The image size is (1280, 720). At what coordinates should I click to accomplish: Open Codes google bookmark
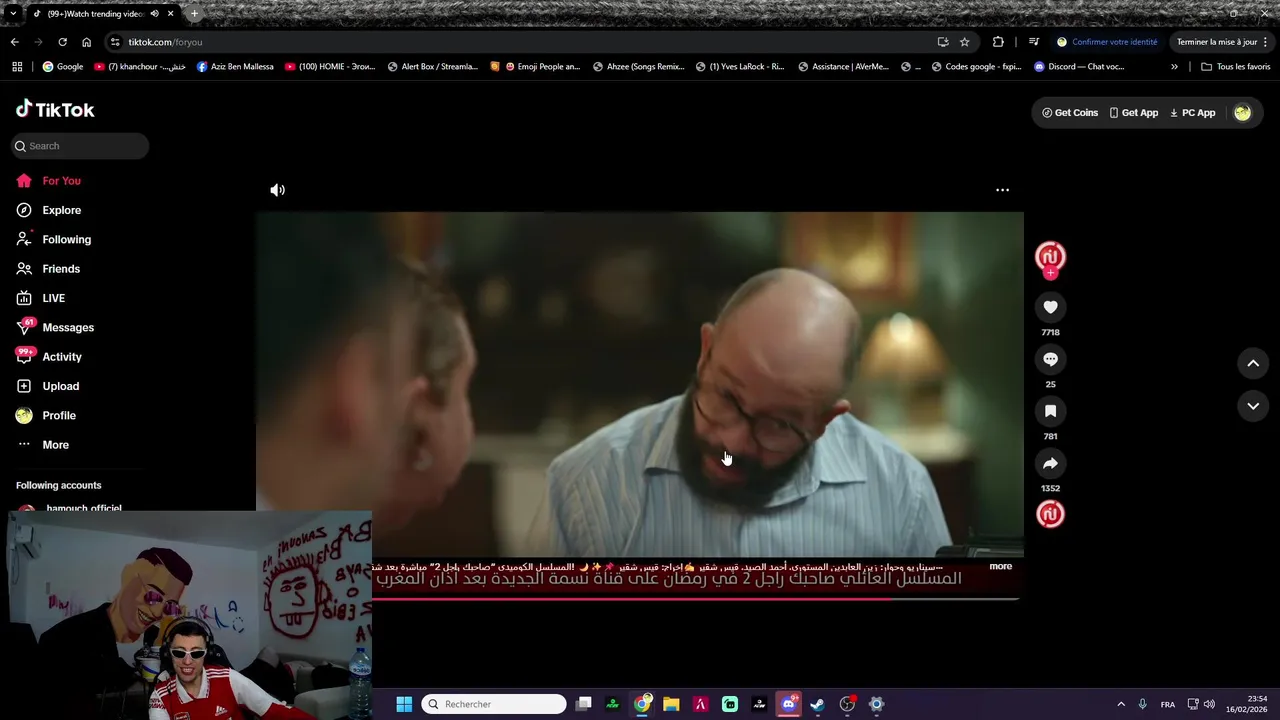click(976, 67)
